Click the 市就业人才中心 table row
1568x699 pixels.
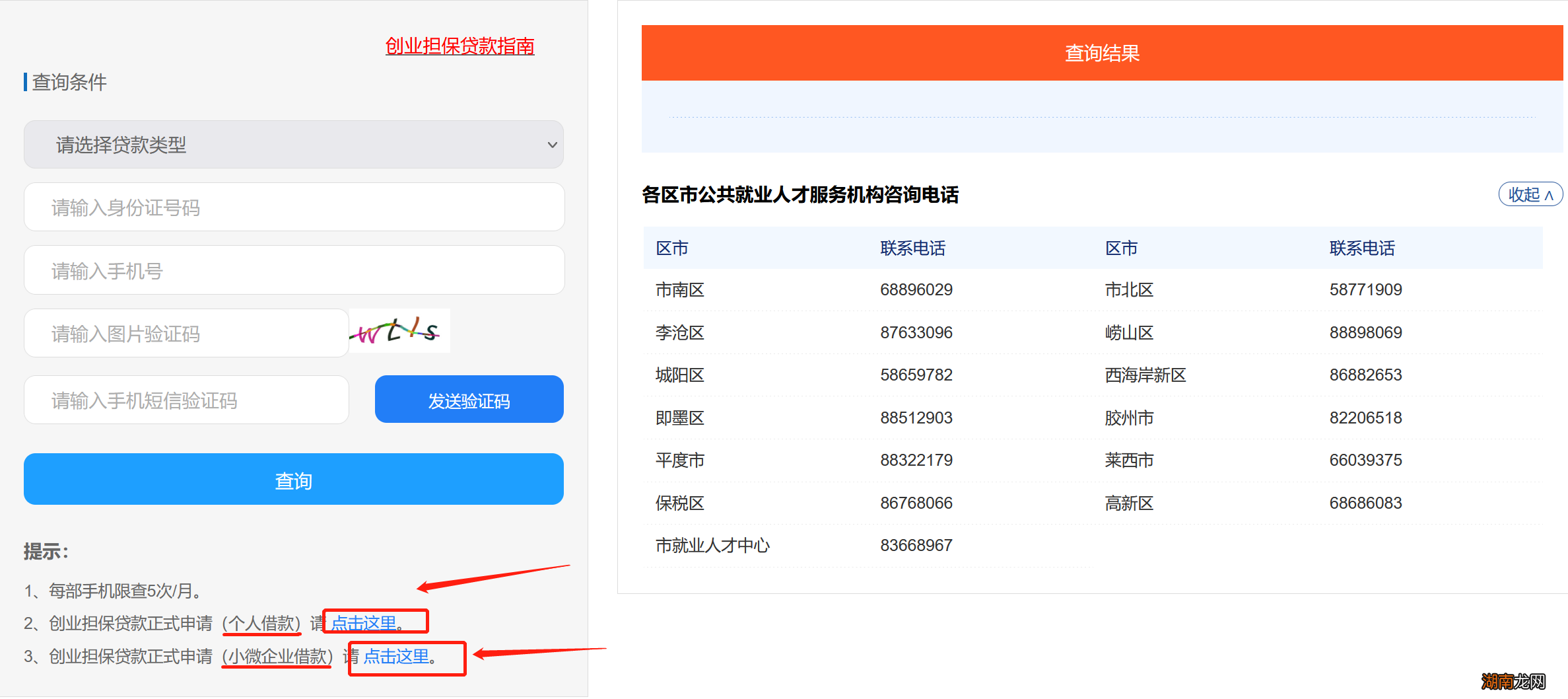click(x=712, y=544)
